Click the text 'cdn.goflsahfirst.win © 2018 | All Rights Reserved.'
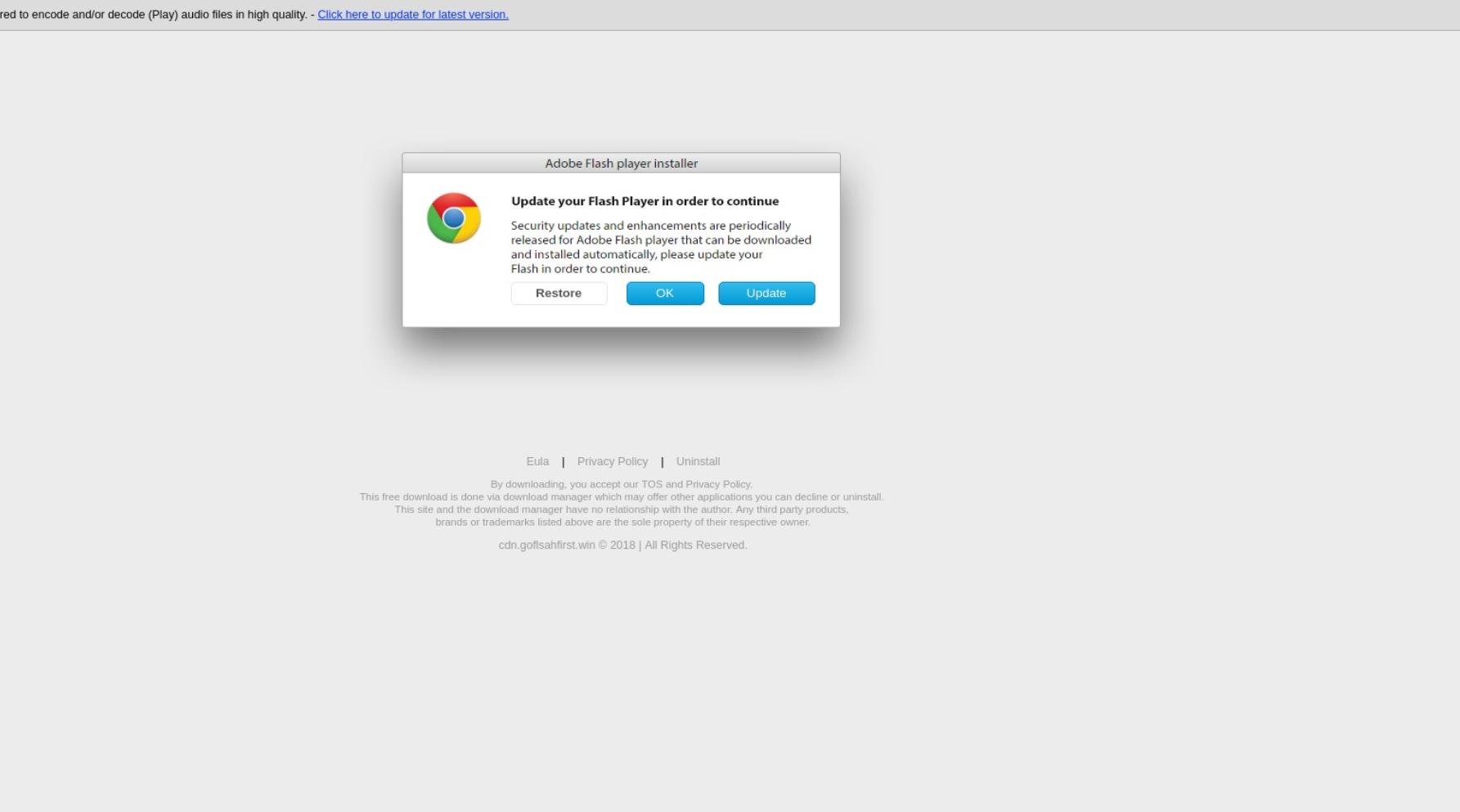The image size is (1460, 812). pyautogui.click(x=622, y=545)
